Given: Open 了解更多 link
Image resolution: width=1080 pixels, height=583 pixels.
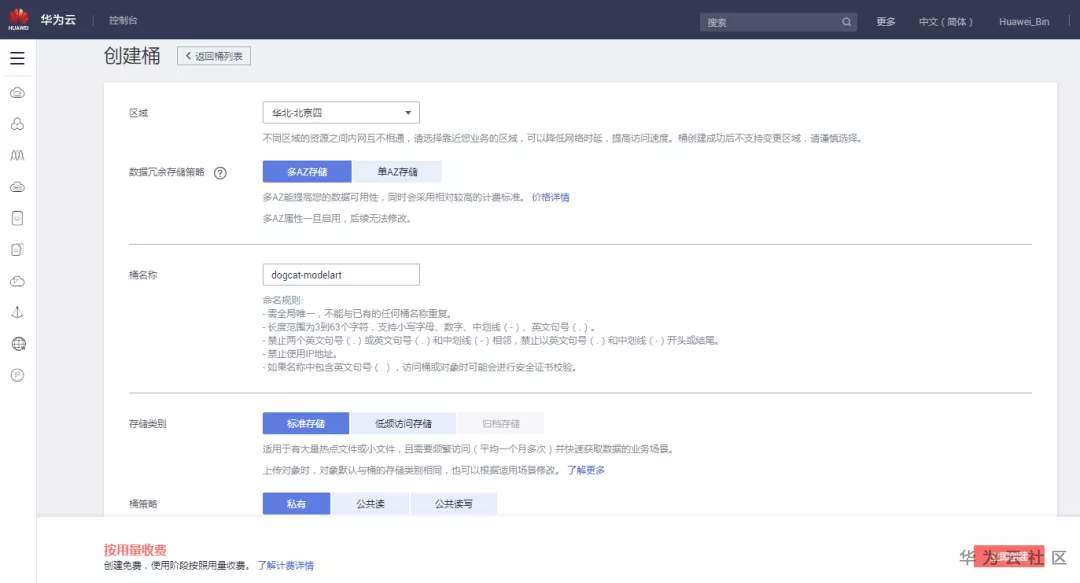Looking at the screenshot, I should coord(585,470).
